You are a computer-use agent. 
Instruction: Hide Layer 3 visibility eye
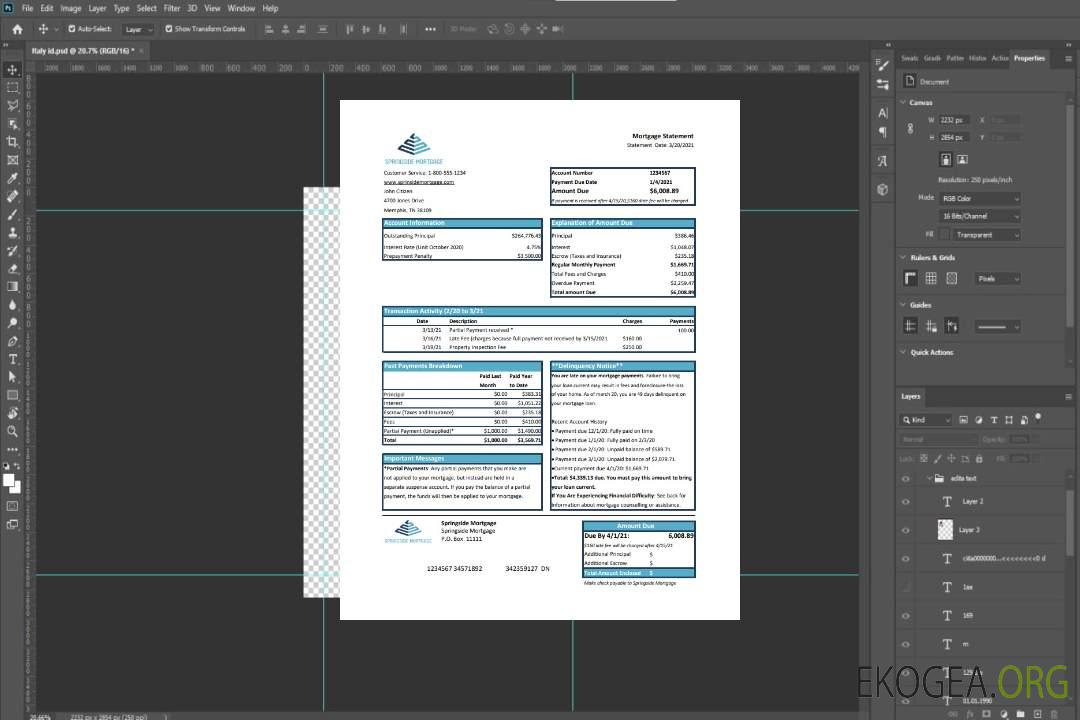906,531
